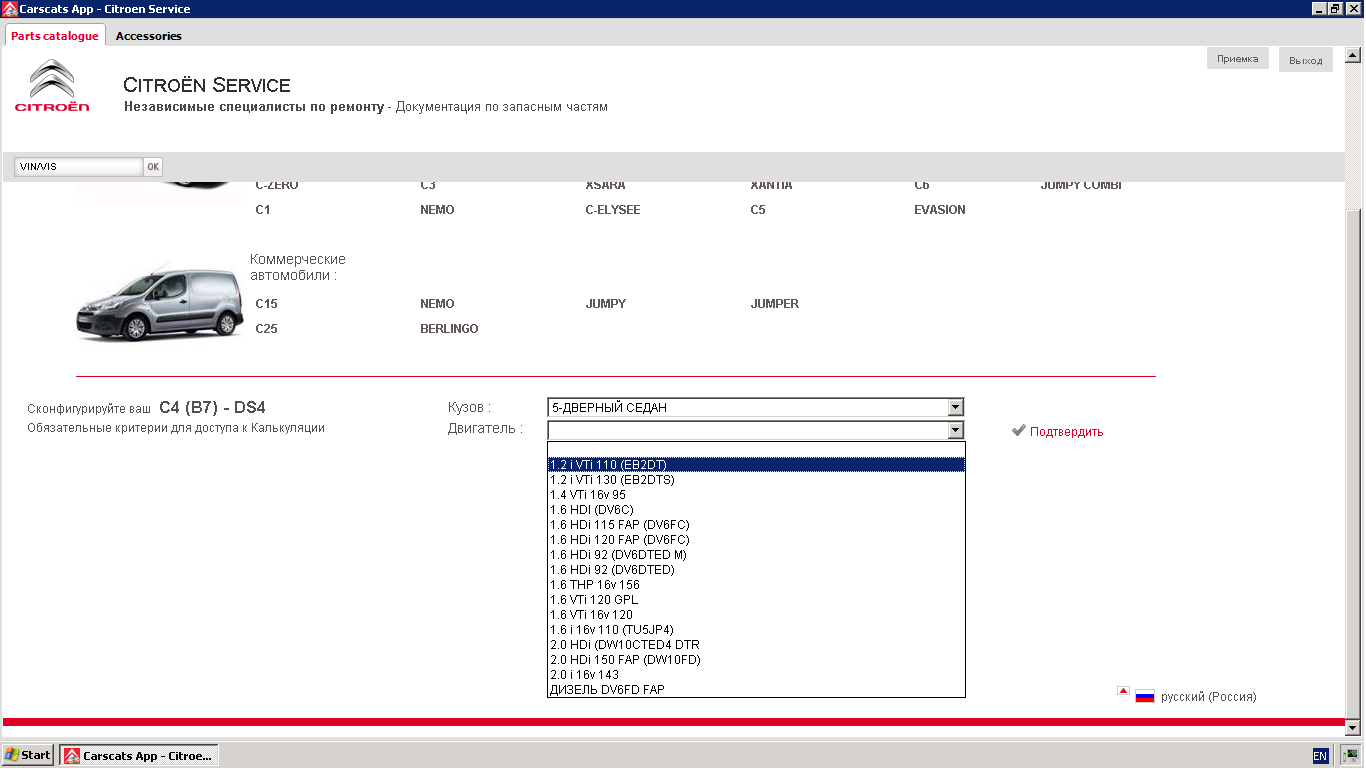
Task: Select engine 1.2 i VTi 130 (EB2DTS)
Action: (x=756, y=480)
